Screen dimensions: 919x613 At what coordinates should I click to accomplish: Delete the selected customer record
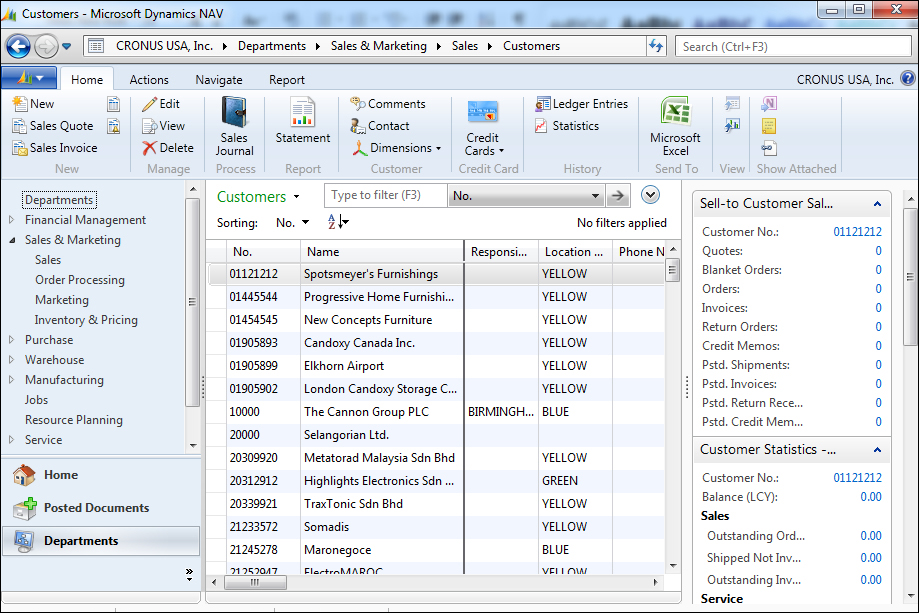tap(168, 148)
